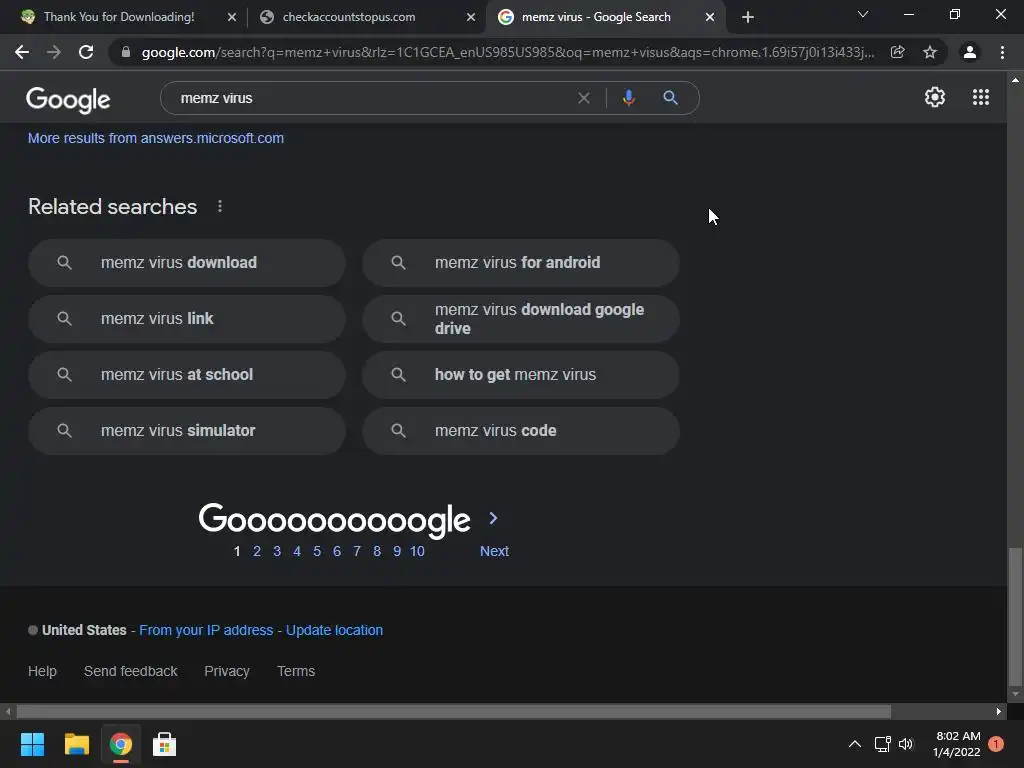Search 'memz virus for android' suggestion

coord(520,263)
